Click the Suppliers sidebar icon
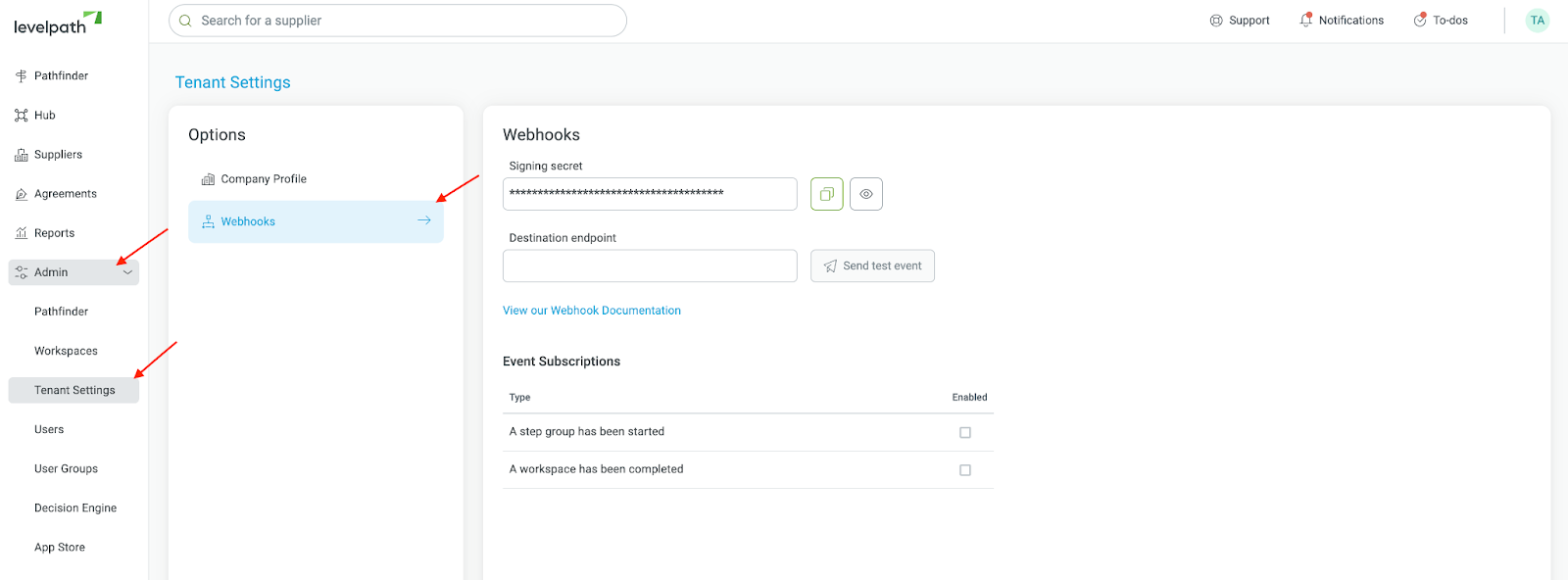This screenshot has height=580, width=1568. coord(21,154)
